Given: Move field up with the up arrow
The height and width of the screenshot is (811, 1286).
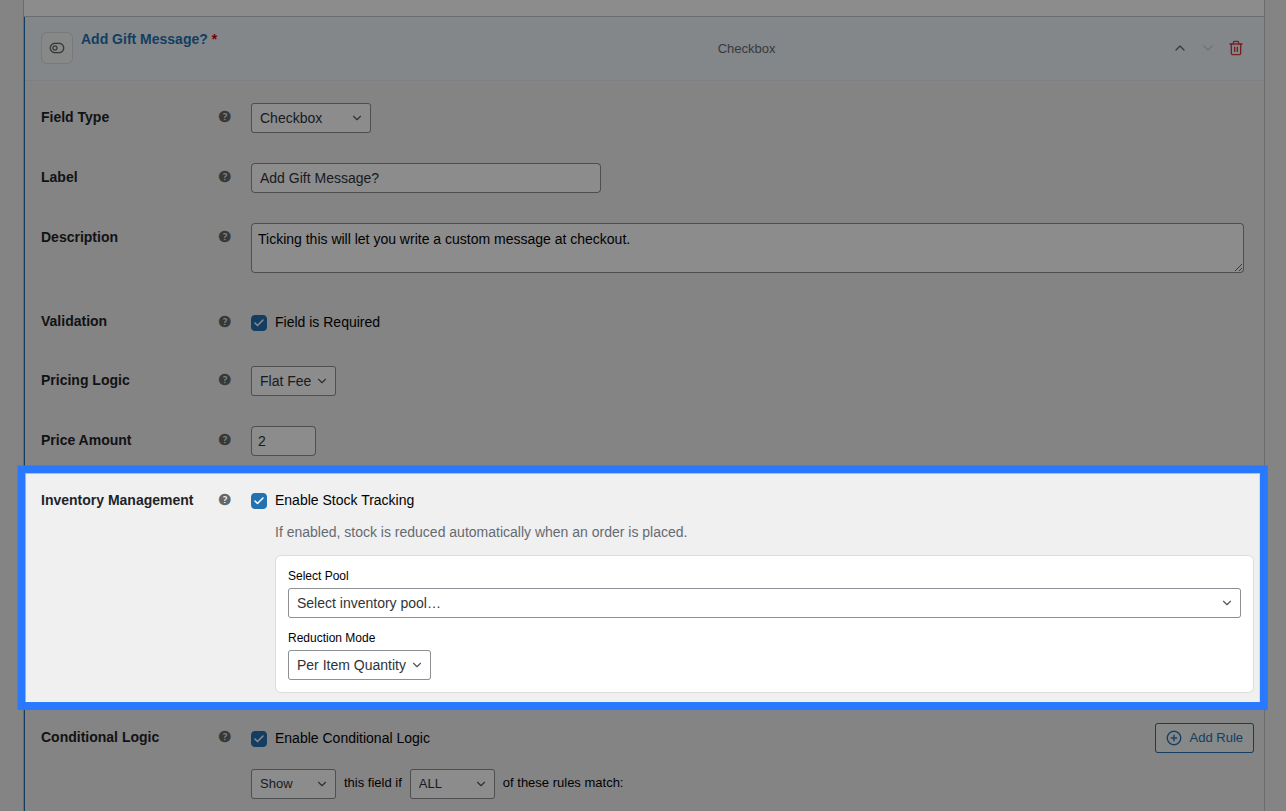Looking at the screenshot, I should pyautogui.click(x=1180, y=48).
